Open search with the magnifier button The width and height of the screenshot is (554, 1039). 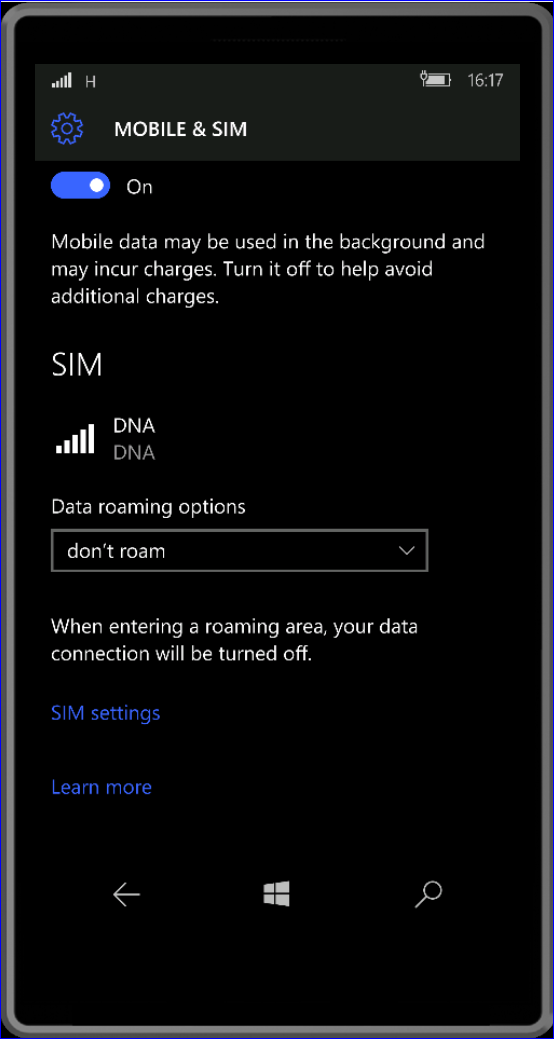click(428, 895)
